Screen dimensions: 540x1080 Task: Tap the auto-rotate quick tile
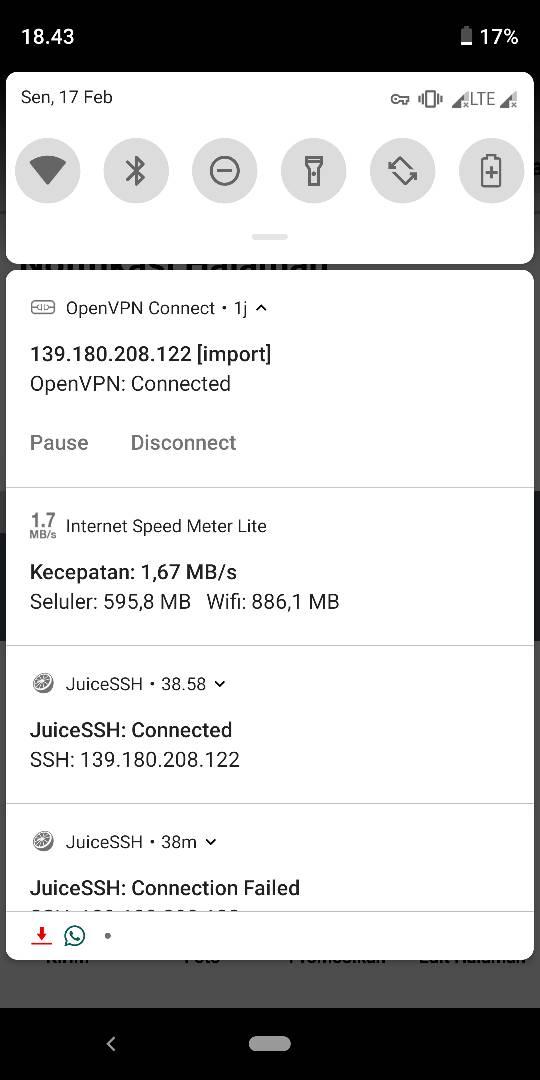point(402,171)
